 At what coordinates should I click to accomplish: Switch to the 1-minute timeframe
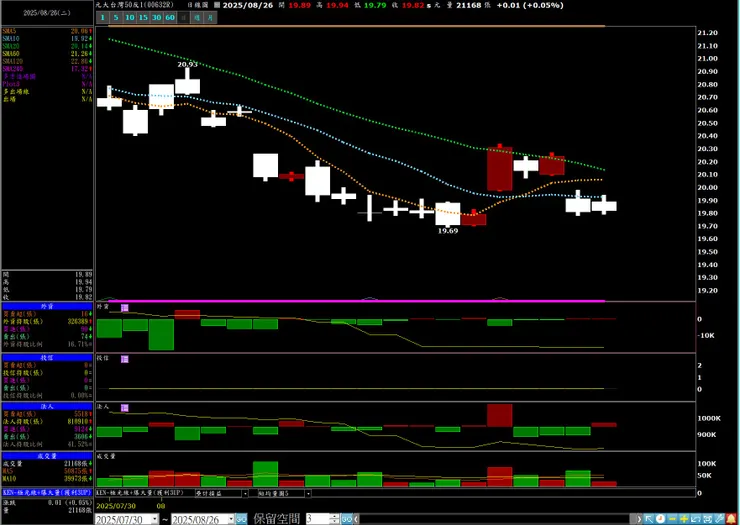point(102,17)
